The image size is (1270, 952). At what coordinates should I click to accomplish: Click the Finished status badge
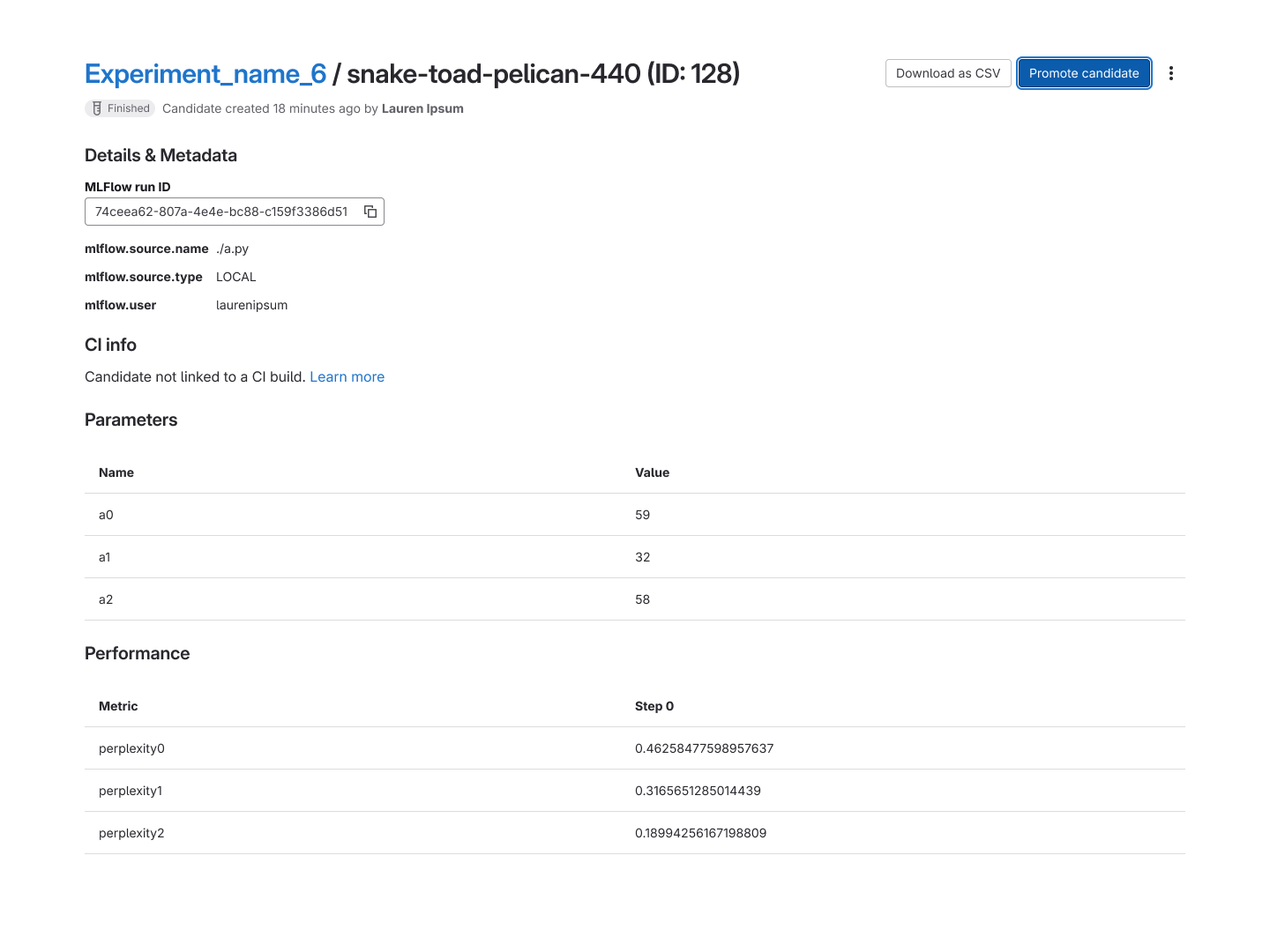120,108
